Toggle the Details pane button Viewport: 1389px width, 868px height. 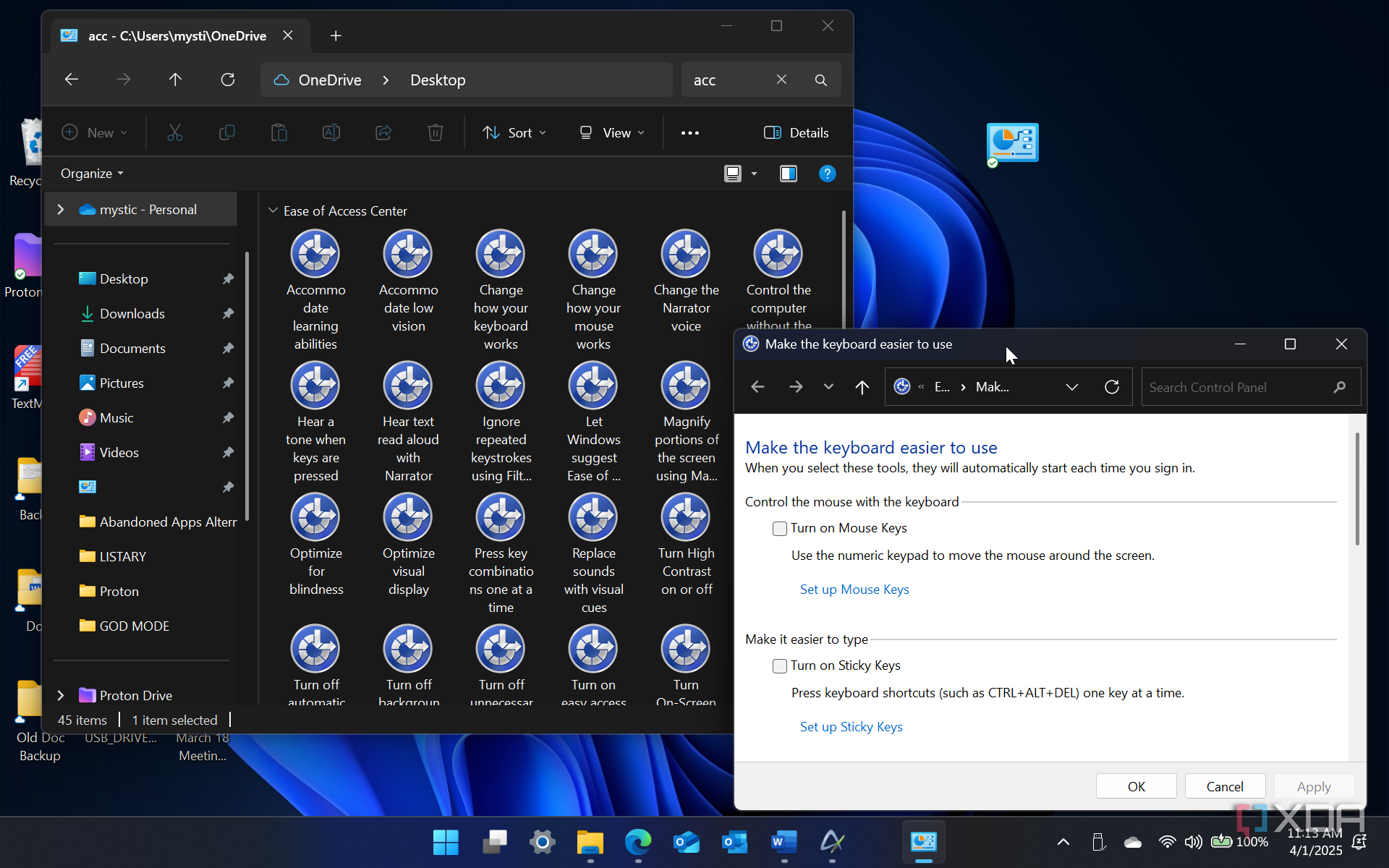797,132
